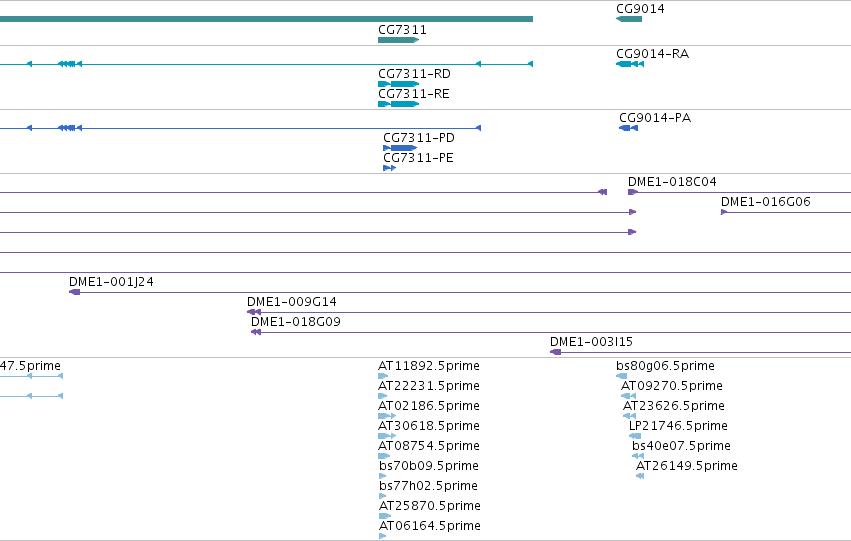Click the DME1-018G09 end arrow glyph
The height and width of the screenshot is (541, 851).
(x=256, y=332)
